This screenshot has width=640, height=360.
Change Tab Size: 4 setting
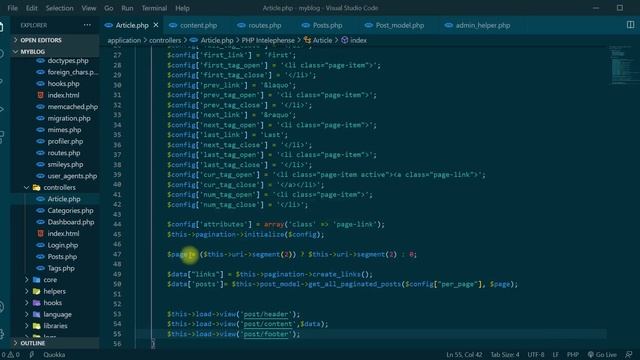[505, 354]
